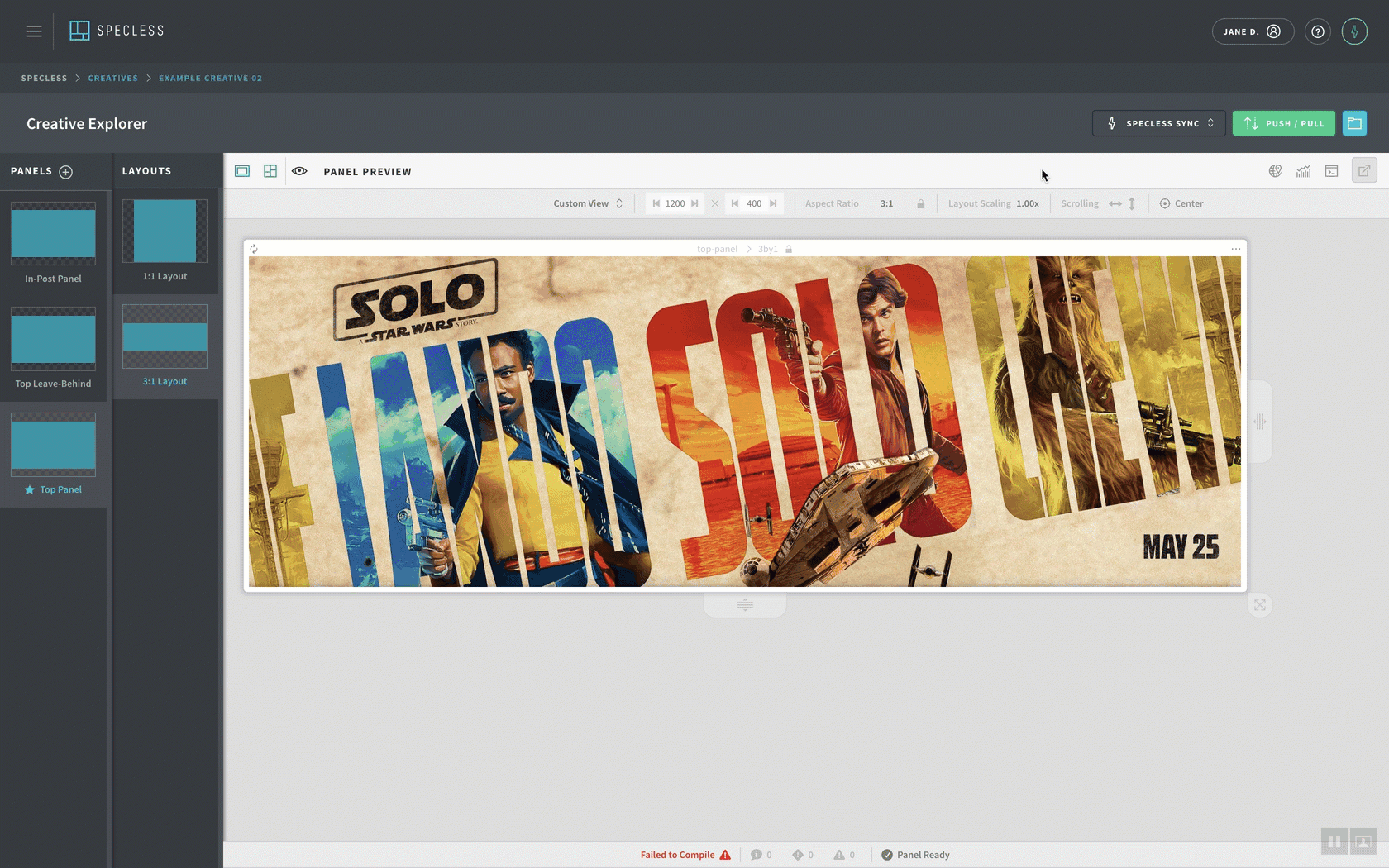Click the refresh icon on preview frame
This screenshot has height=868, width=1389.
(x=254, y=249)
